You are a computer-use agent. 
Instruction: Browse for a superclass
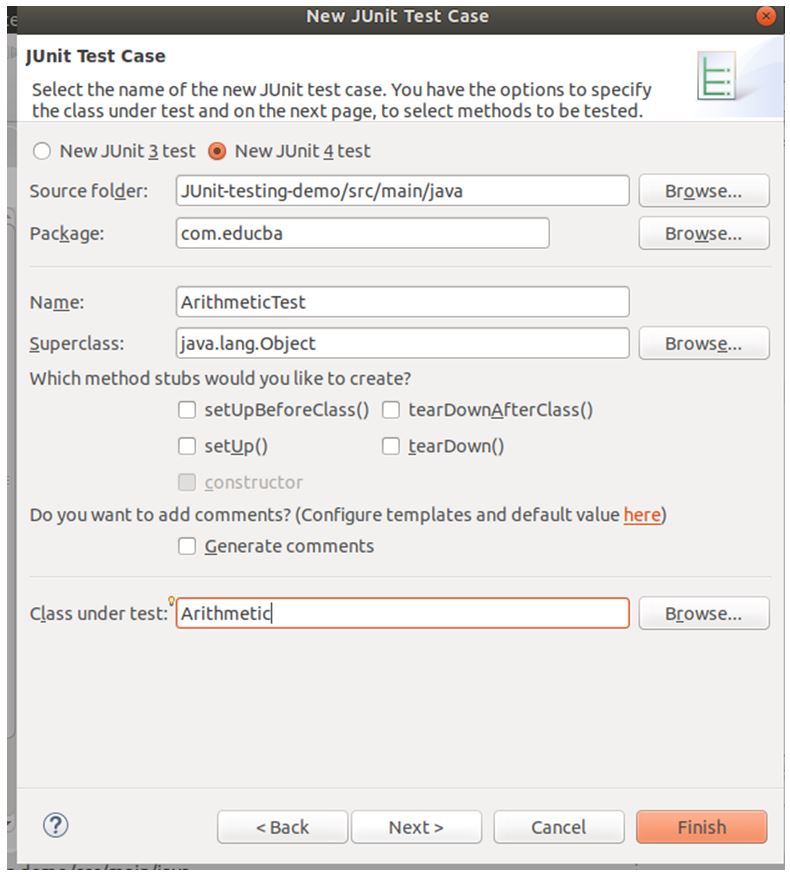[x=703, y=343]
